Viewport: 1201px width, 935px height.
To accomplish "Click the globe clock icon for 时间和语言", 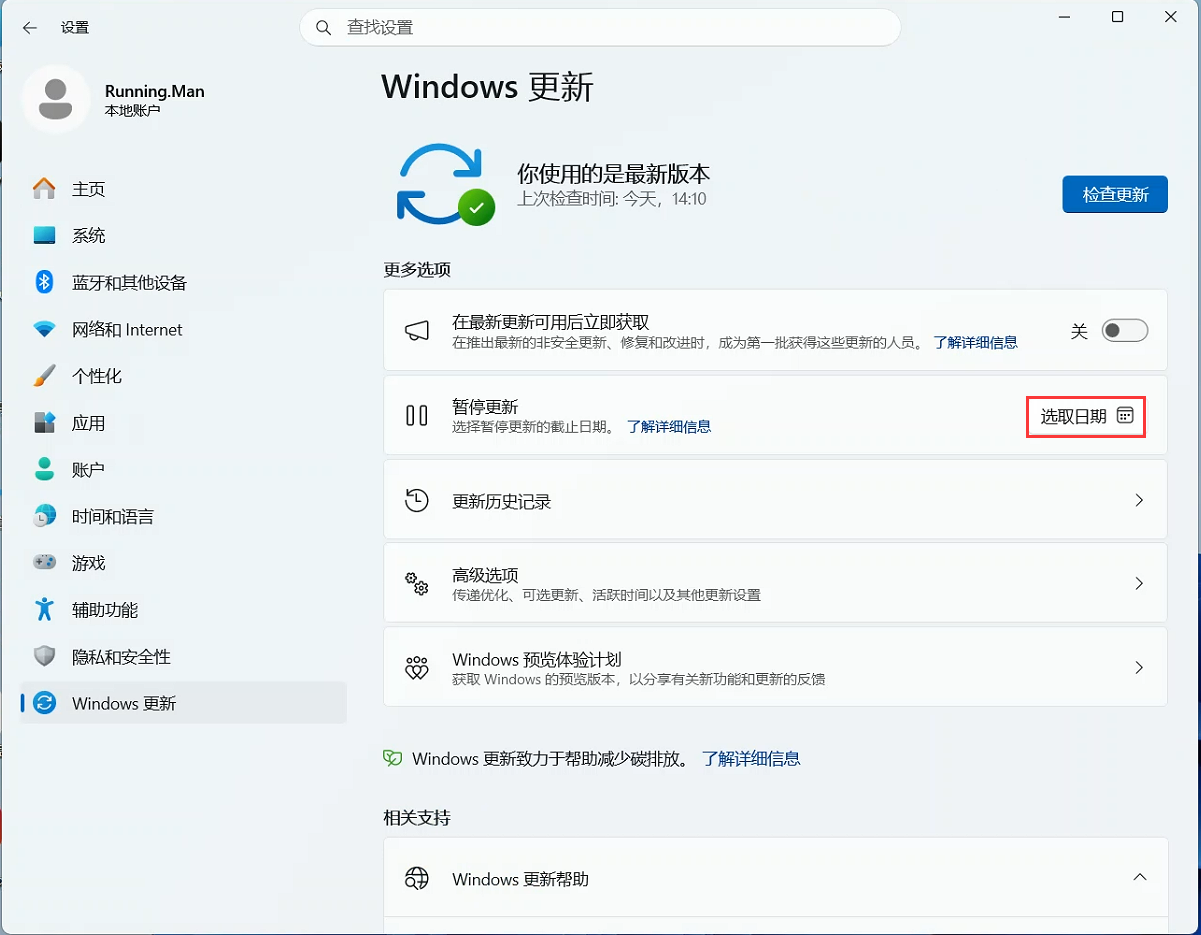I will pos(44,516).
